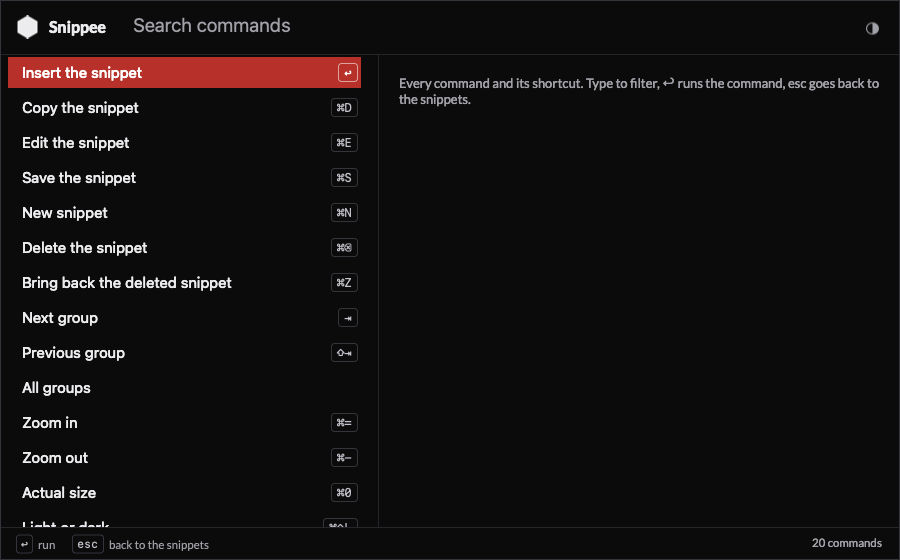The image size is (900, 560).
Task: Select the Previous group command
Action: [x=184, y=352]
